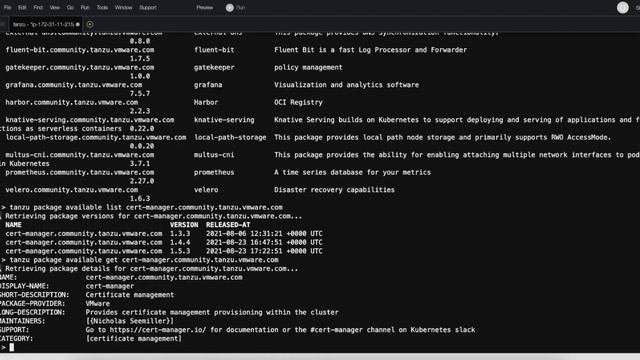Open the View menu
Image resolution: width=640 pixels, height=360 pixels.
pyautogui.click(x=55, y=7)
